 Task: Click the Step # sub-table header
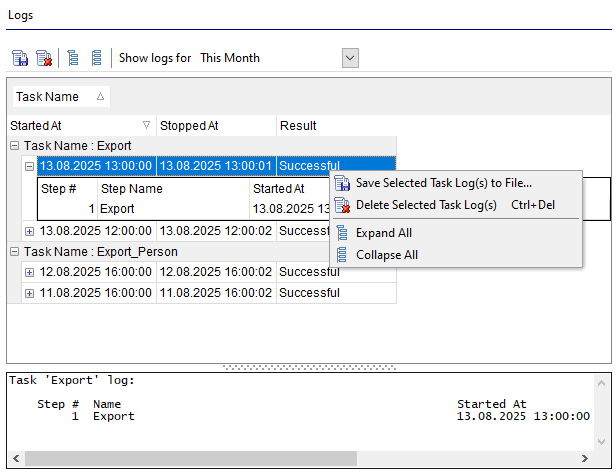pos(68,189)
